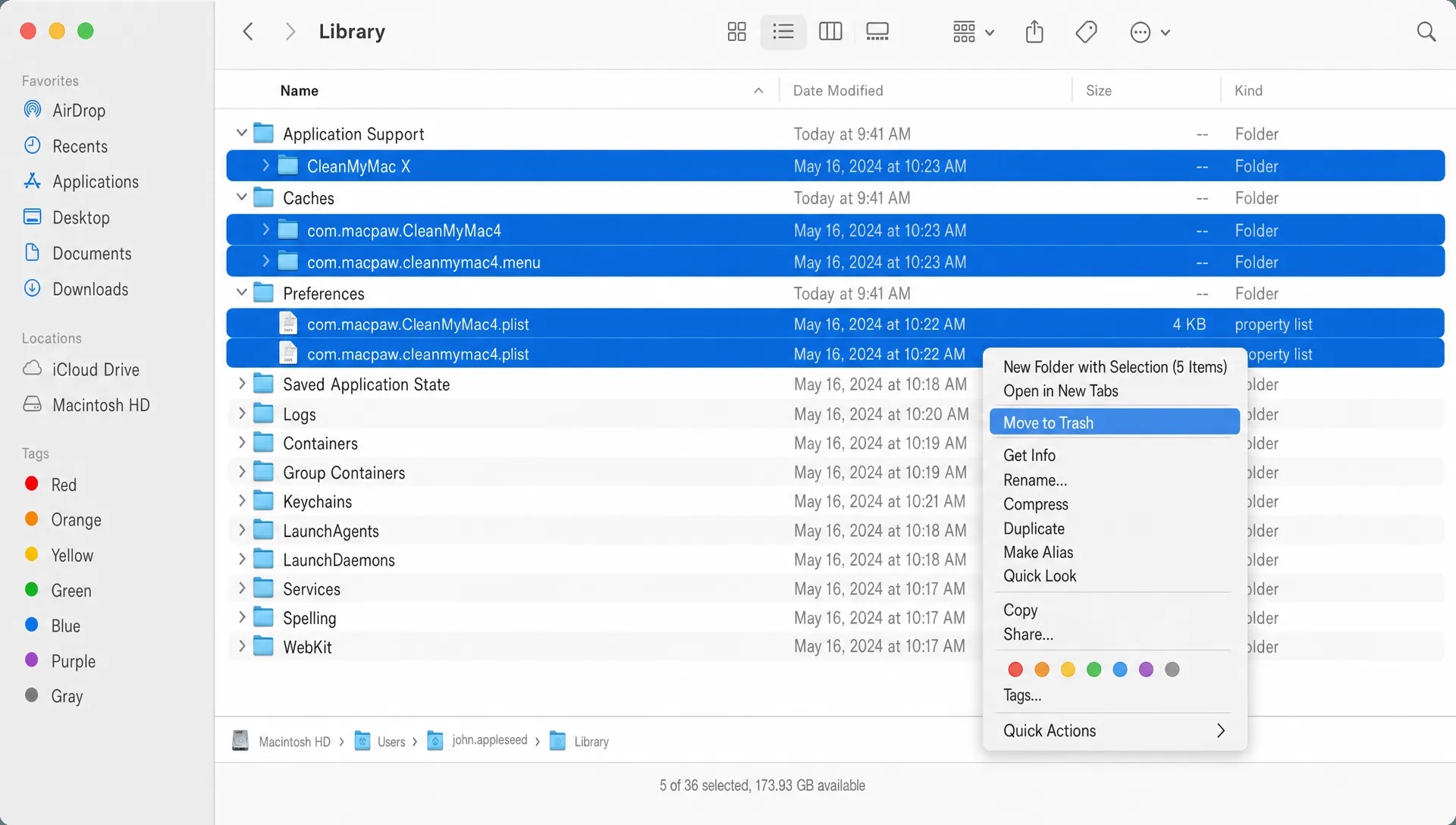Open Downloads in the sidebar

(76, 289)
